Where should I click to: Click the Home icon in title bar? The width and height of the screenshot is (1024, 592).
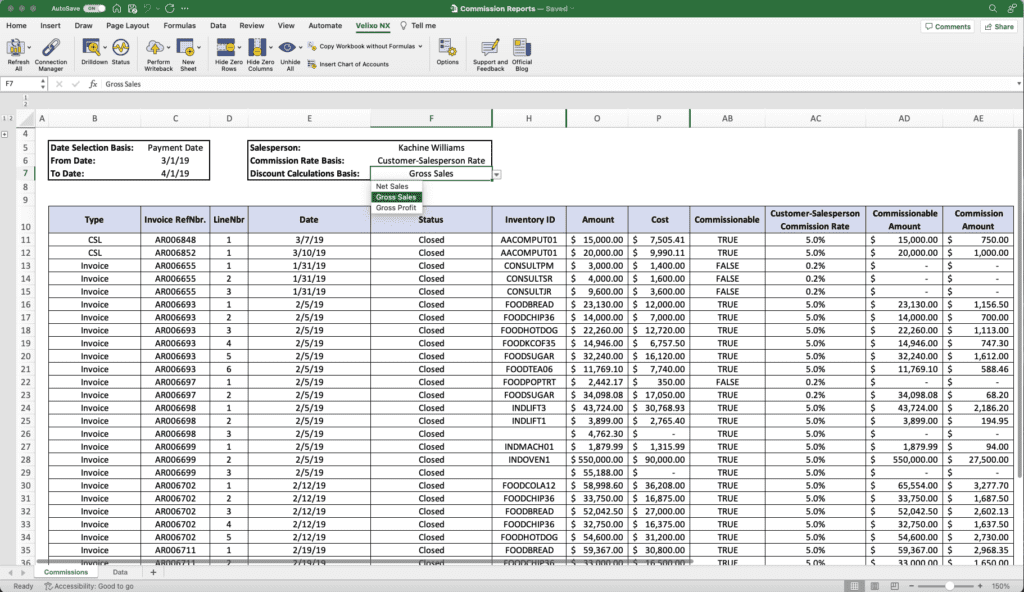tap(116, 8)
